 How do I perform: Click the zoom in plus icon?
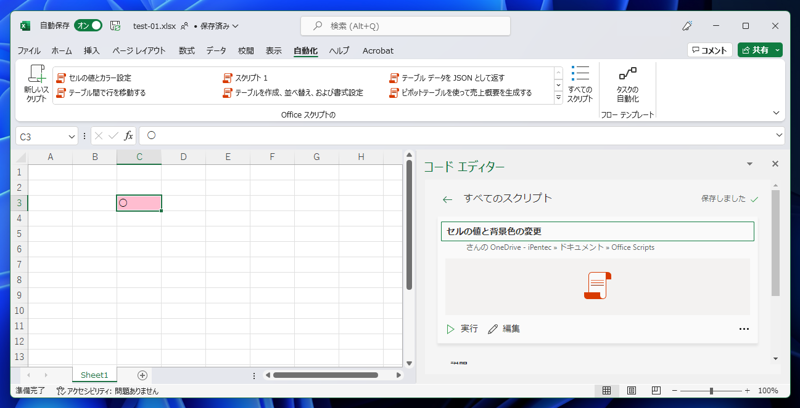[x=747, y=391]
